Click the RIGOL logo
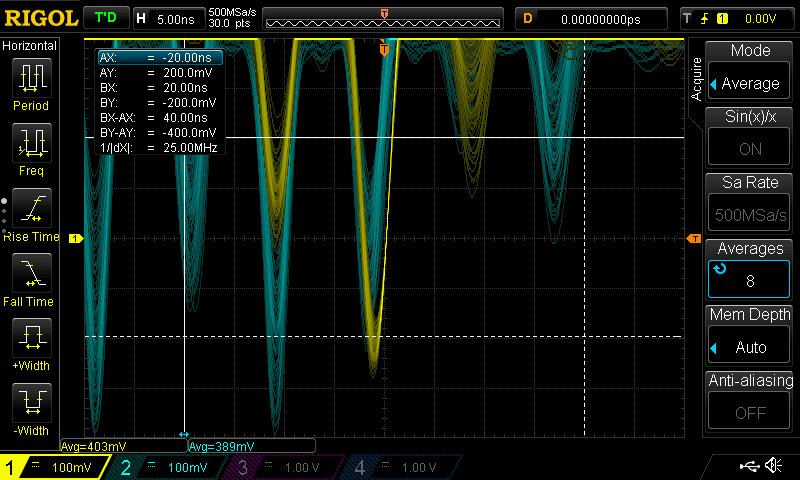Screen dimensions: 800x480 click(41, 19)
